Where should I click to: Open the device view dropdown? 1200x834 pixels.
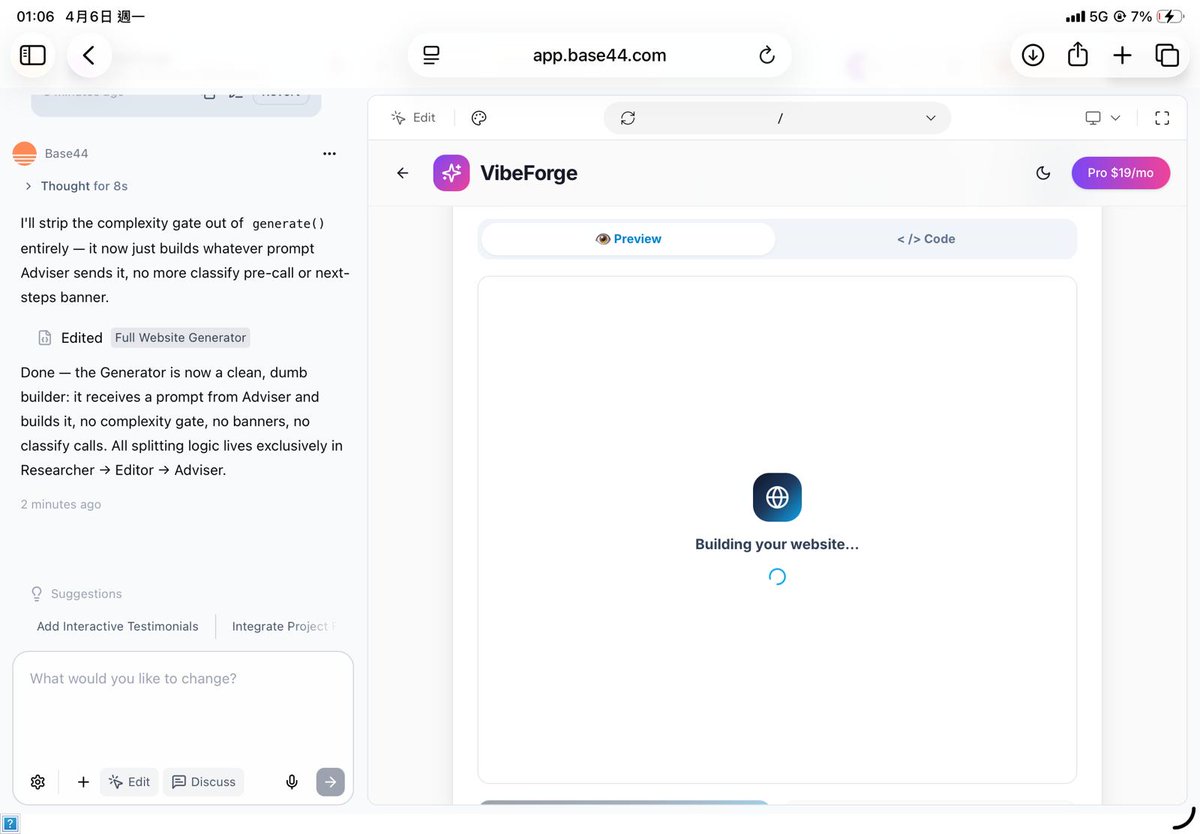pos(1103,118)
